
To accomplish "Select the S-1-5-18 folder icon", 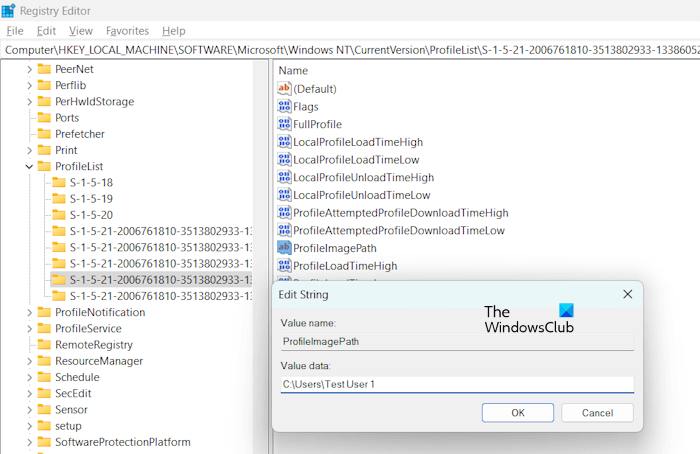I will click(59, 182).
